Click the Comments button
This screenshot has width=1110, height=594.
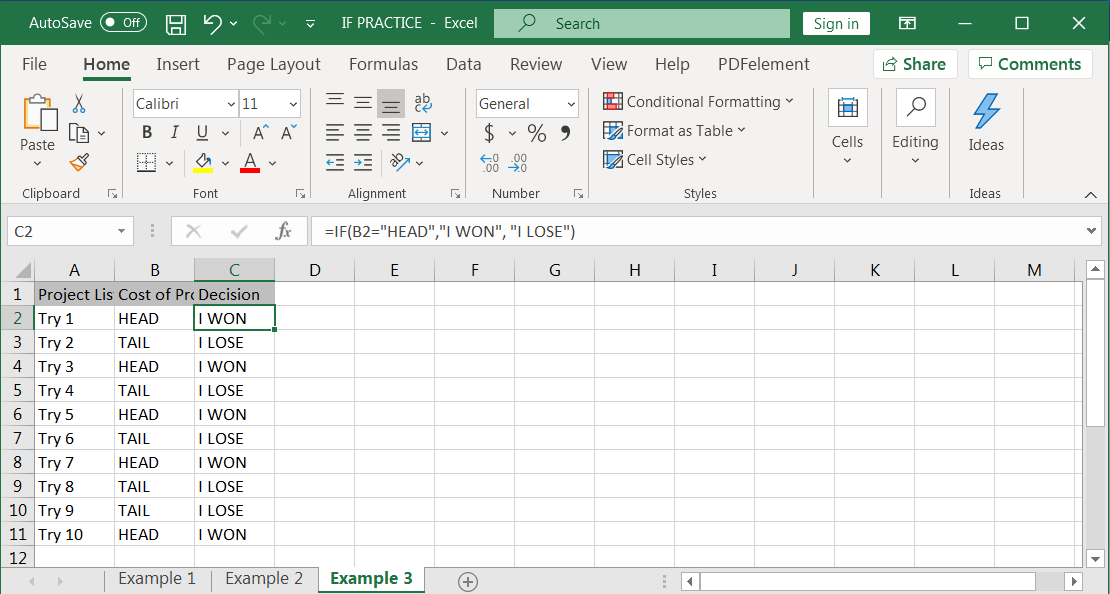tap(1030, 64)
